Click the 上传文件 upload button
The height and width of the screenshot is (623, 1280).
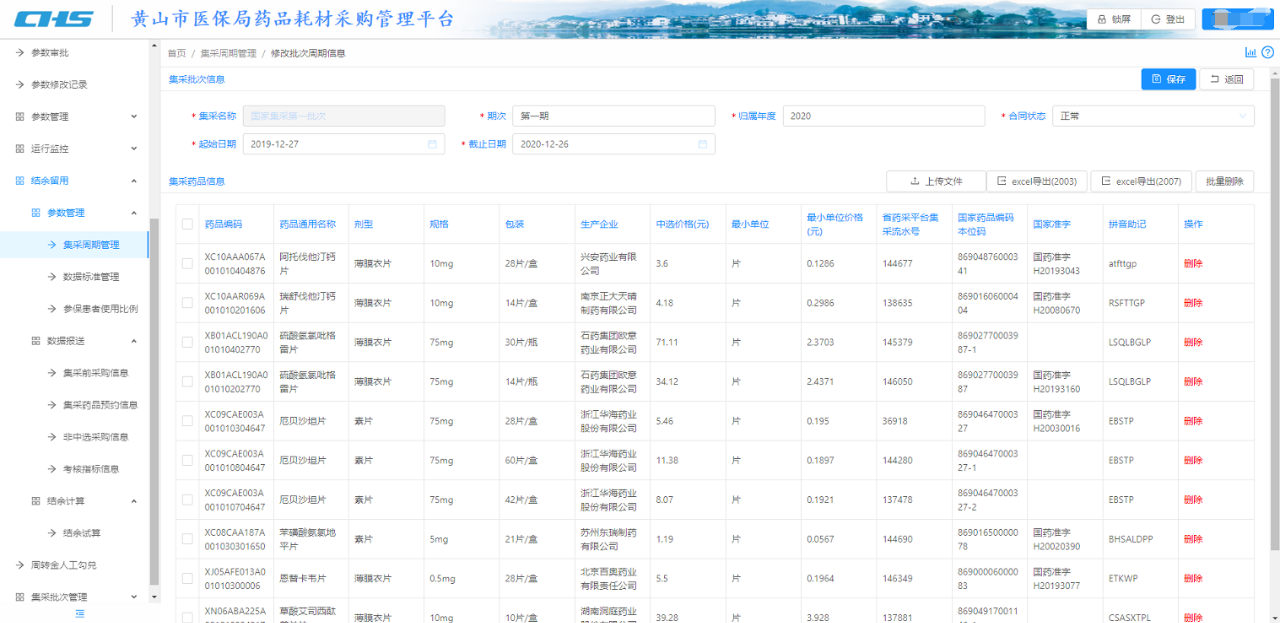pos(935,181)
